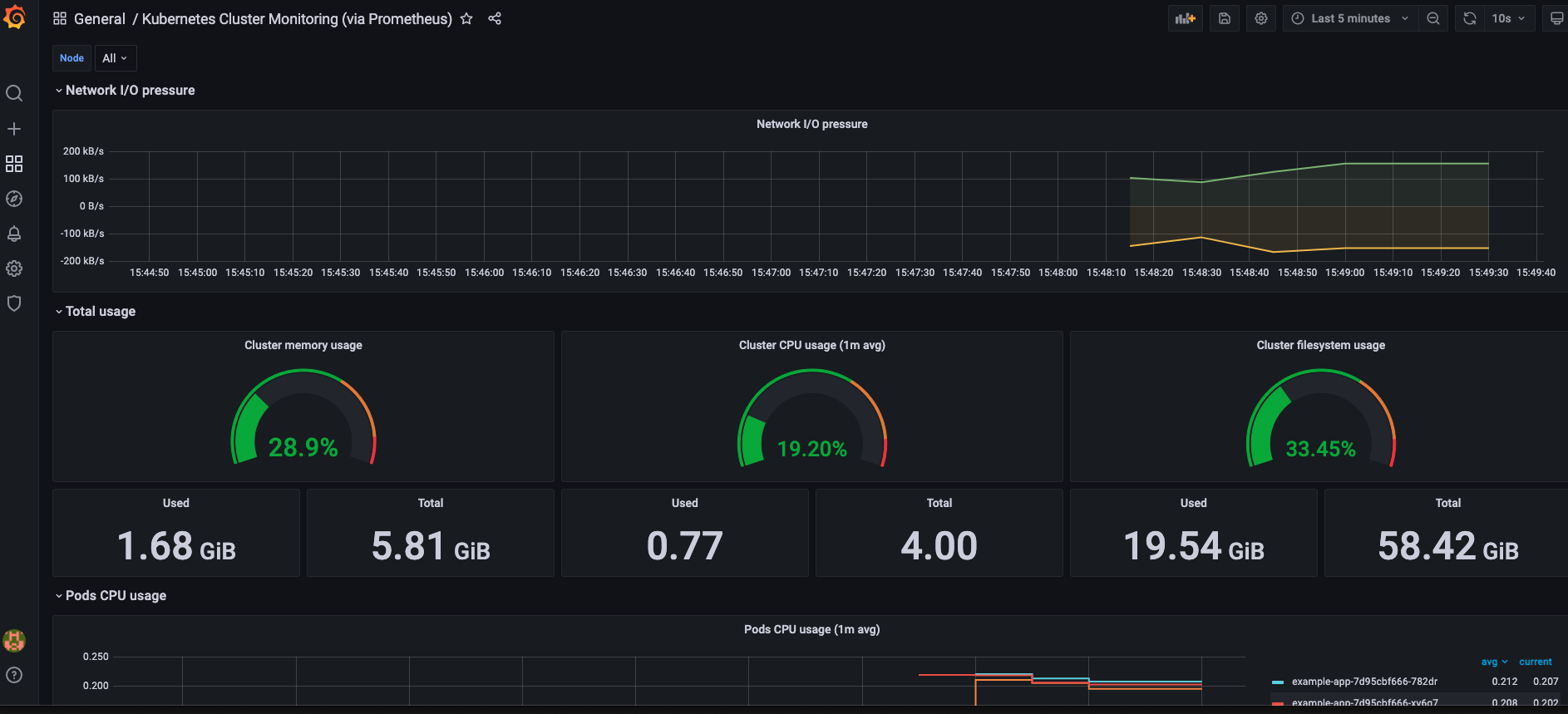Open the Cluster CPU usage panel title menu

point(811,345)
